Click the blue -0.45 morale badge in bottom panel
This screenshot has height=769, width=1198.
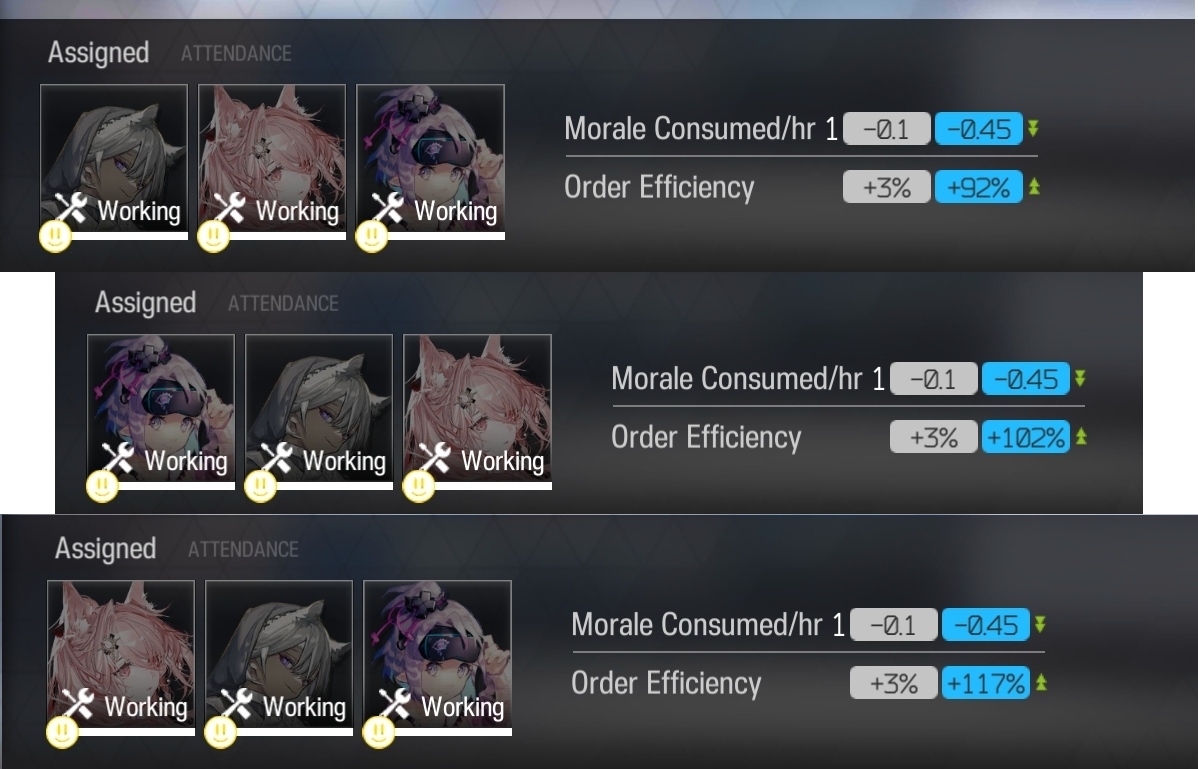(986, 625)
